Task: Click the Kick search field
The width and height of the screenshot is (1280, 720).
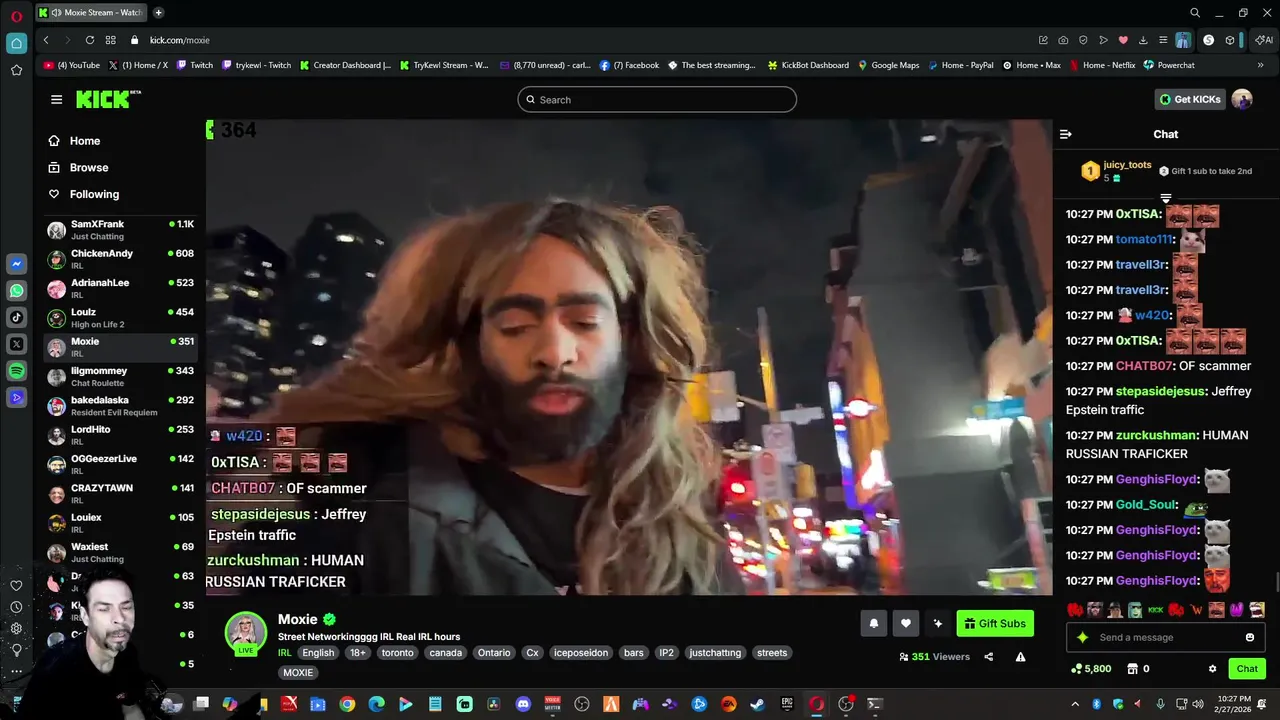Action: tap(657, 99)
